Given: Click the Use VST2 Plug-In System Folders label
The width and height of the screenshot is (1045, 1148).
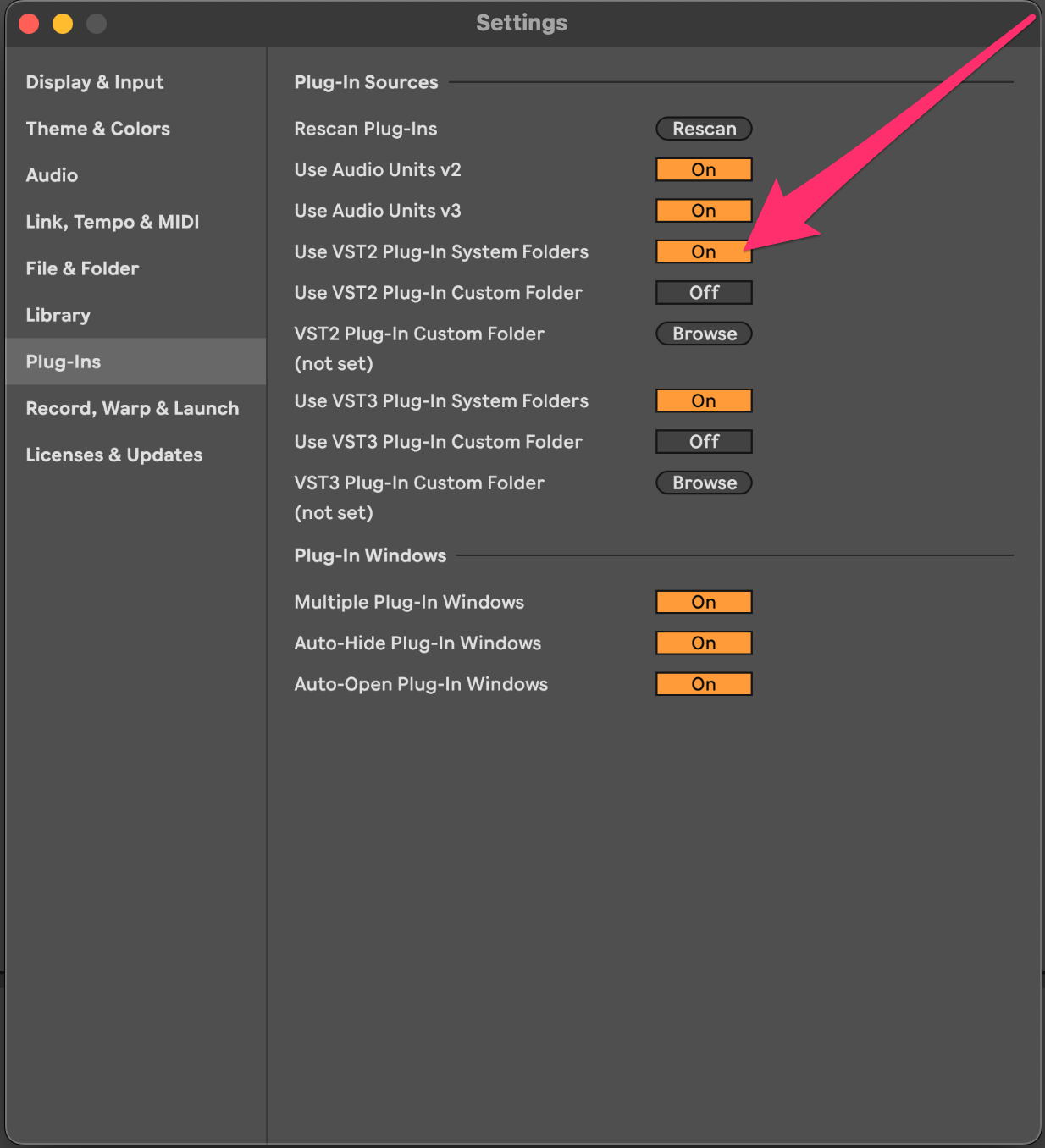Looking at the screenshot, I should pyautogui.click(x=441, y=251).
